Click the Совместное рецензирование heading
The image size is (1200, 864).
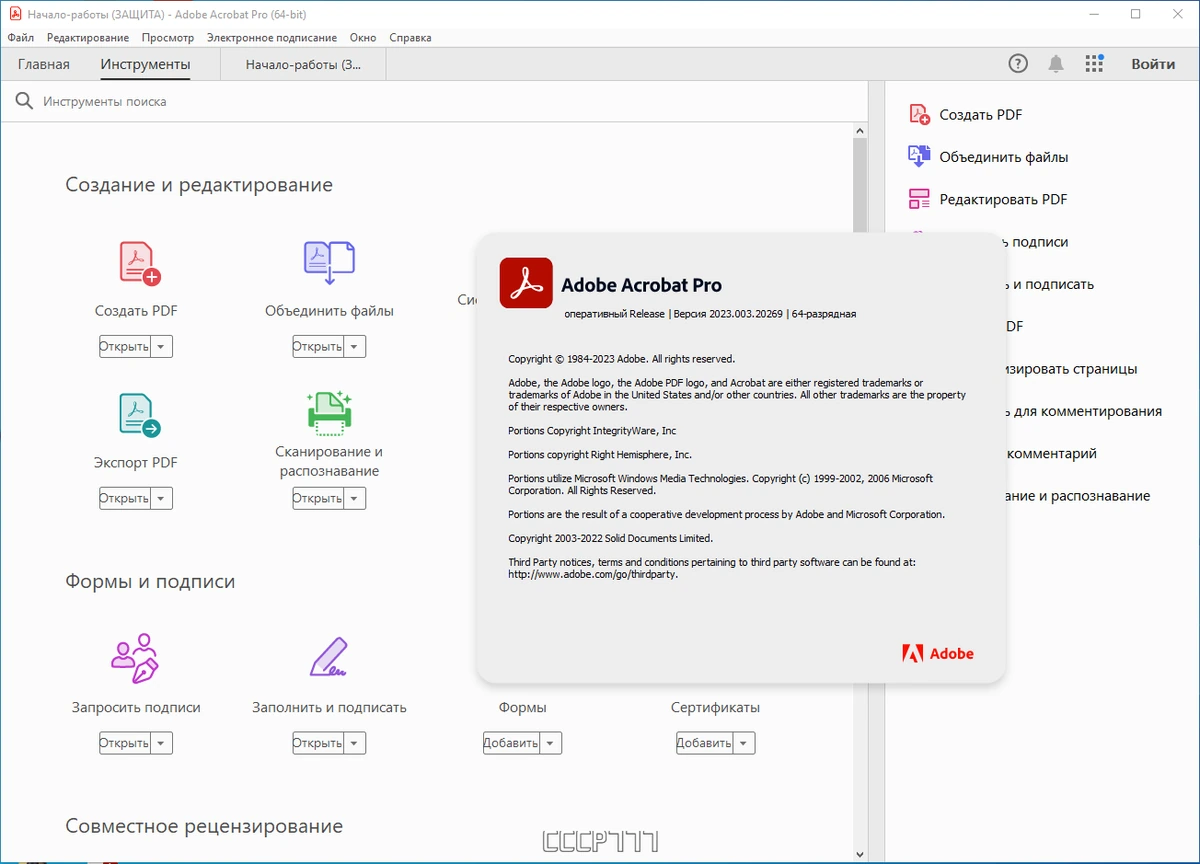pos(204,827)
